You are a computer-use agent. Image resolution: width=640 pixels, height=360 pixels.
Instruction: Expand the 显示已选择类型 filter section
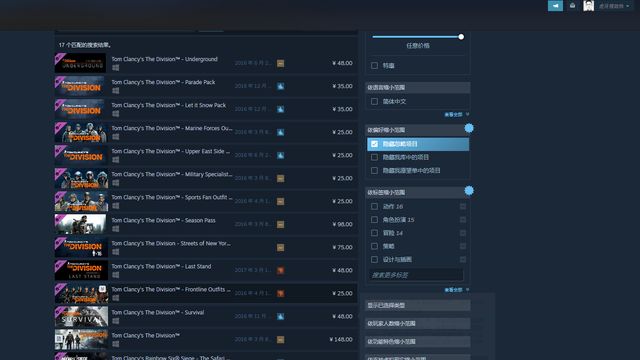(418, 305)
